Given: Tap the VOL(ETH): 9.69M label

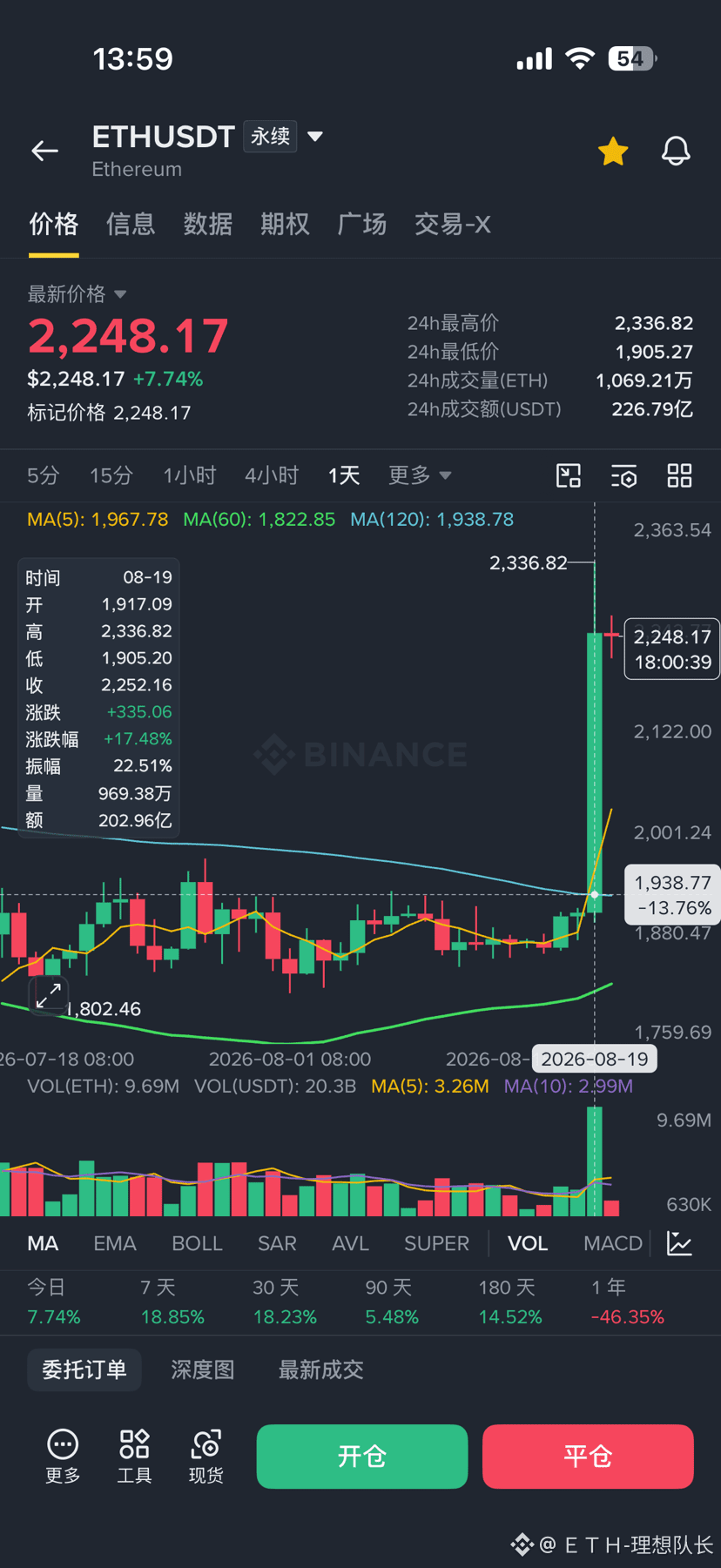Looking at the screenshot, I should [x=103, y=1086].
